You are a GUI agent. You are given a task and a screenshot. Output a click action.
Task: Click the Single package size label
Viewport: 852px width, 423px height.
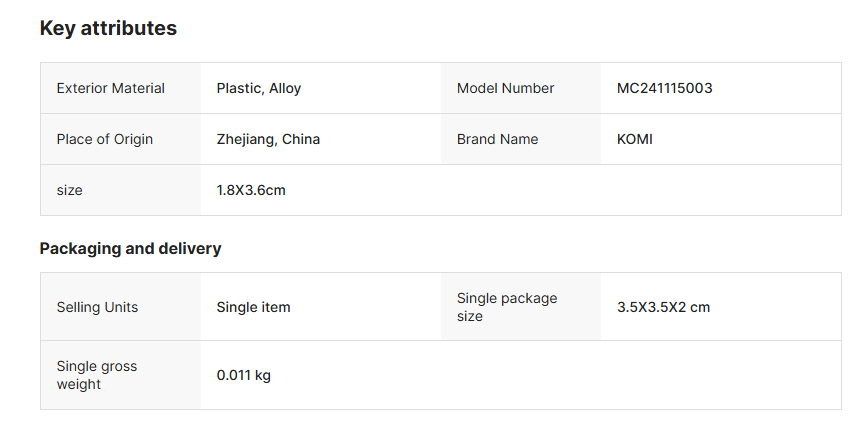(507, 307)
